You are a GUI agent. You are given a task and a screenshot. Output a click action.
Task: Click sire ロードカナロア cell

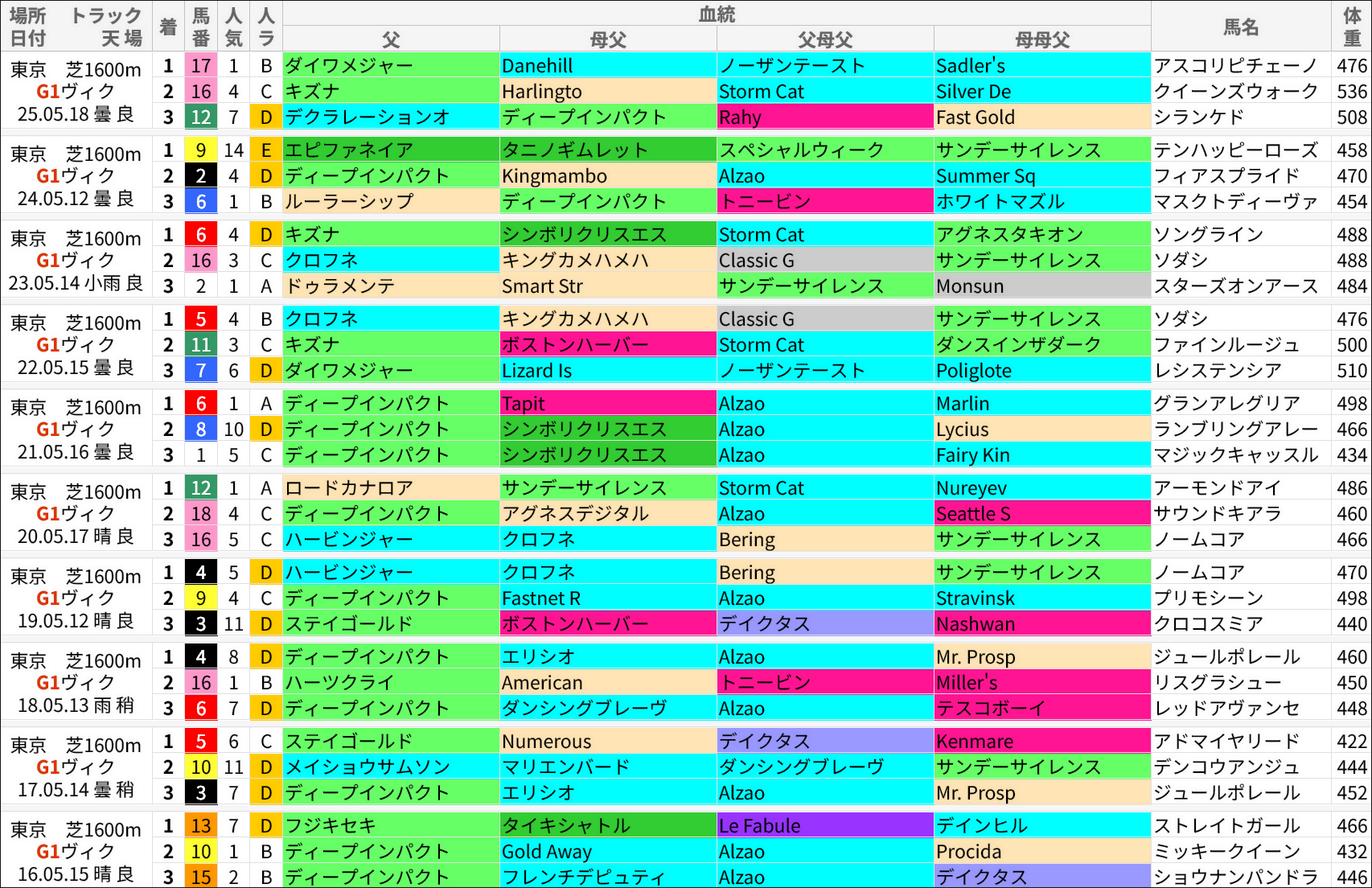tap(391, 488)
